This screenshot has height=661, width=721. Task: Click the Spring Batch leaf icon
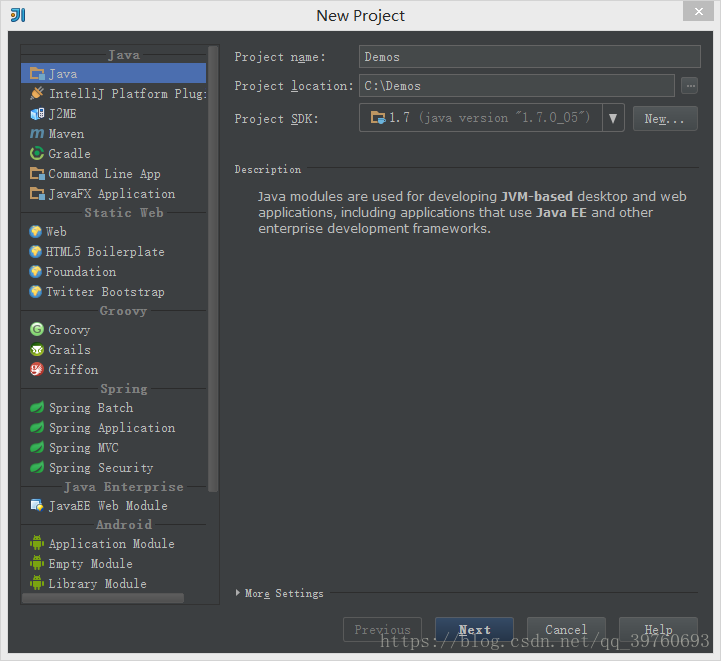[37, 407]
